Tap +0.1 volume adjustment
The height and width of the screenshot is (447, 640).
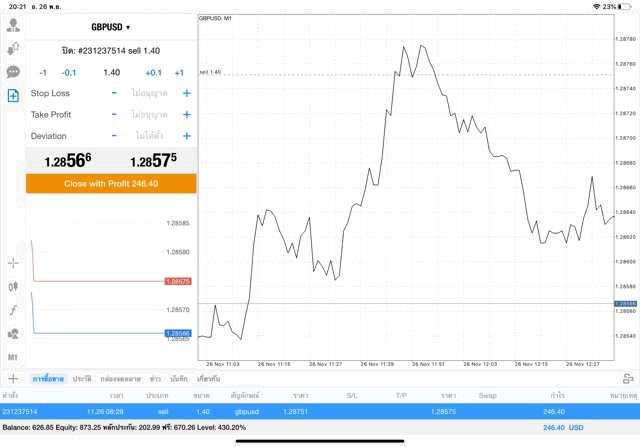coord(153,72)
